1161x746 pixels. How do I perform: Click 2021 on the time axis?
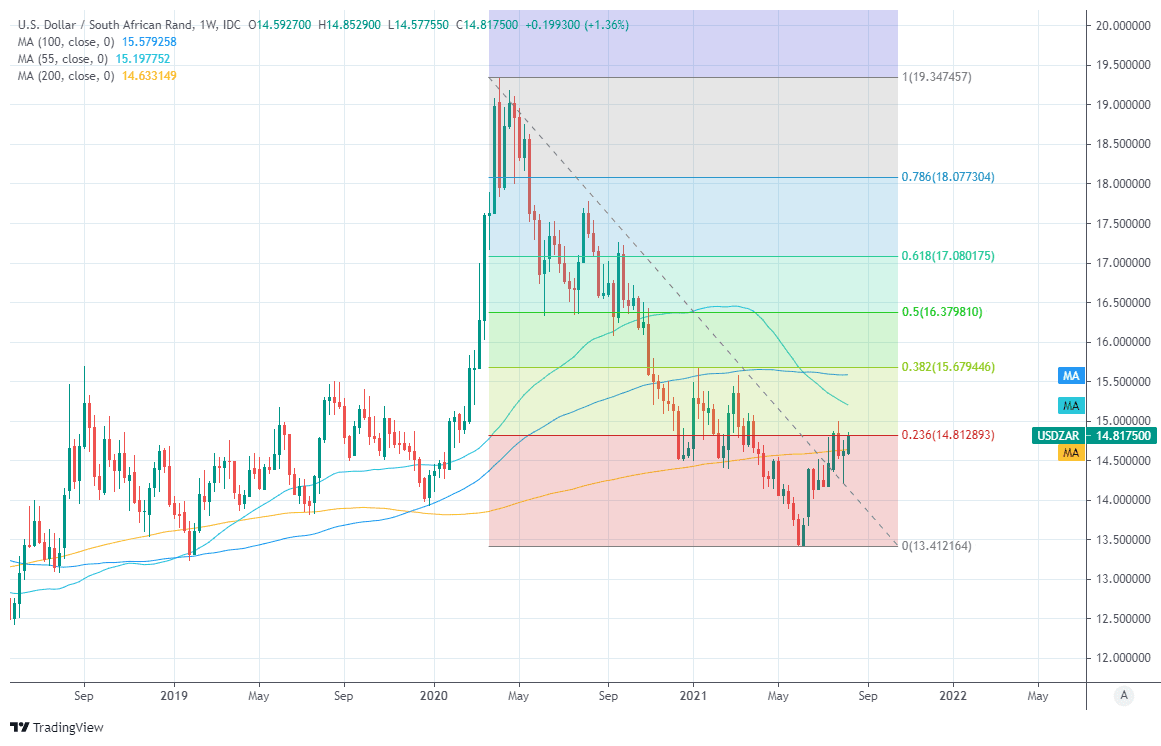click(694, 694)
